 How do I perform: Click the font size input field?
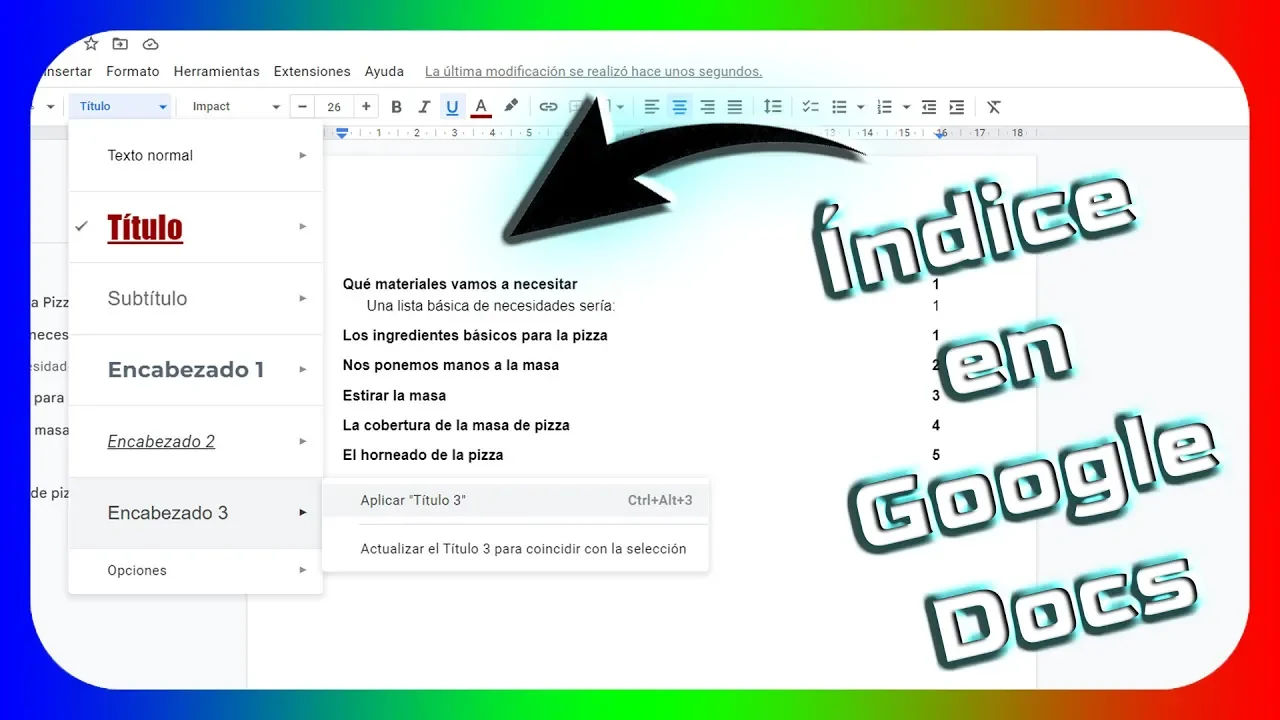(334, 107)
